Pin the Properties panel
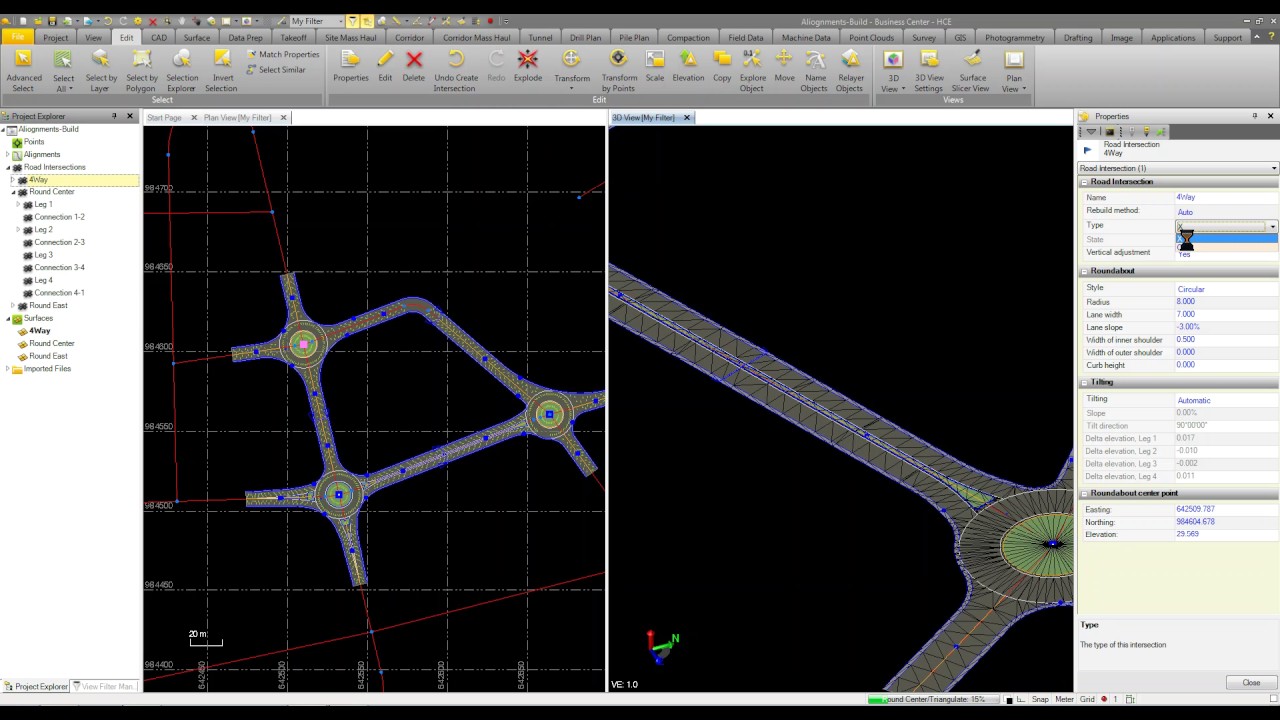This screenshot has width=1280, height=720. (1255, 116)
